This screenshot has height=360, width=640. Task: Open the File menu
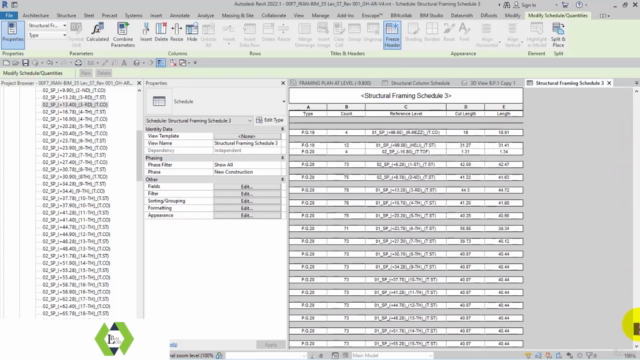pyautogui.click(x=9, y=16)
